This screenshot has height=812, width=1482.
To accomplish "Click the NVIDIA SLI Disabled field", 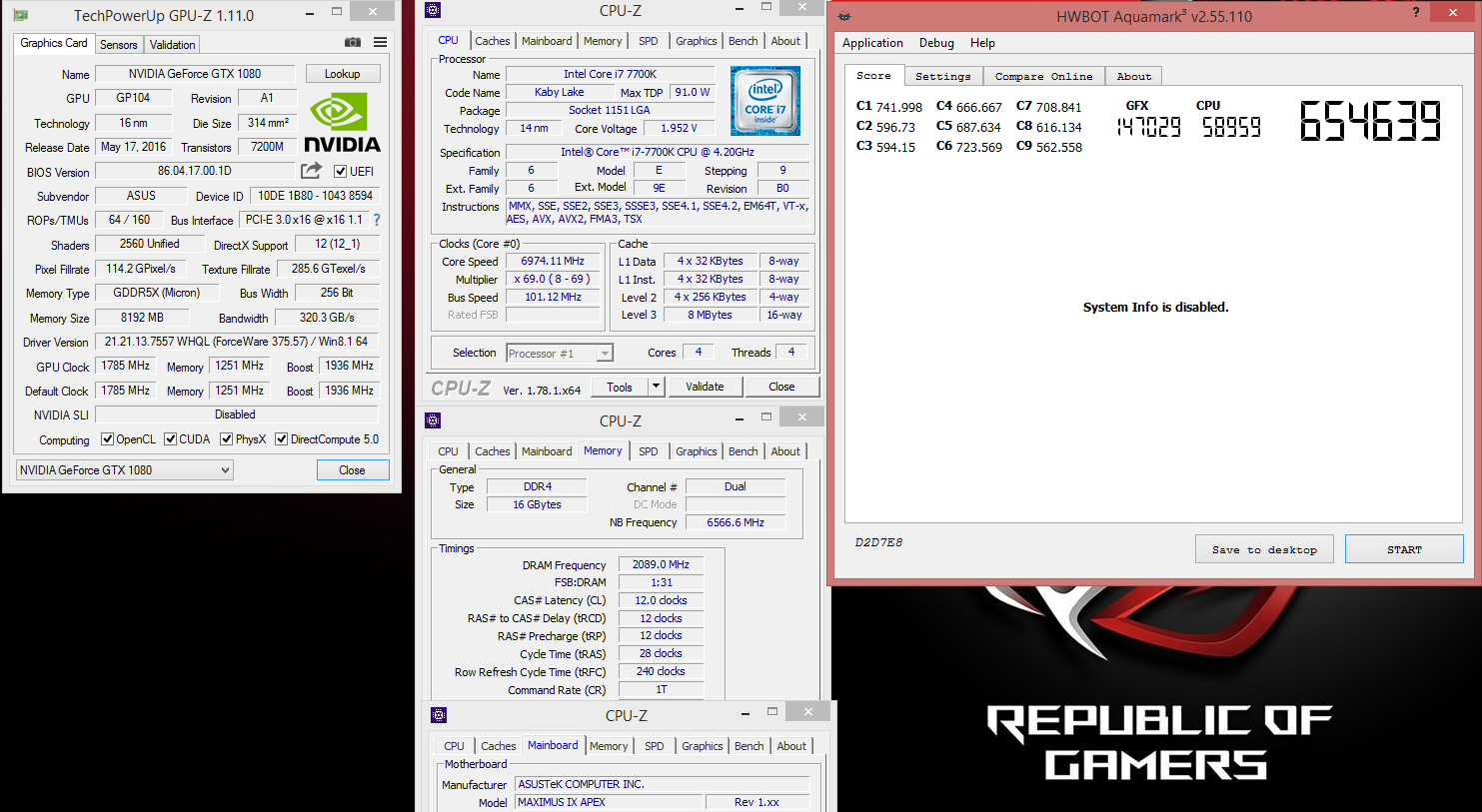I will [237, 414].
